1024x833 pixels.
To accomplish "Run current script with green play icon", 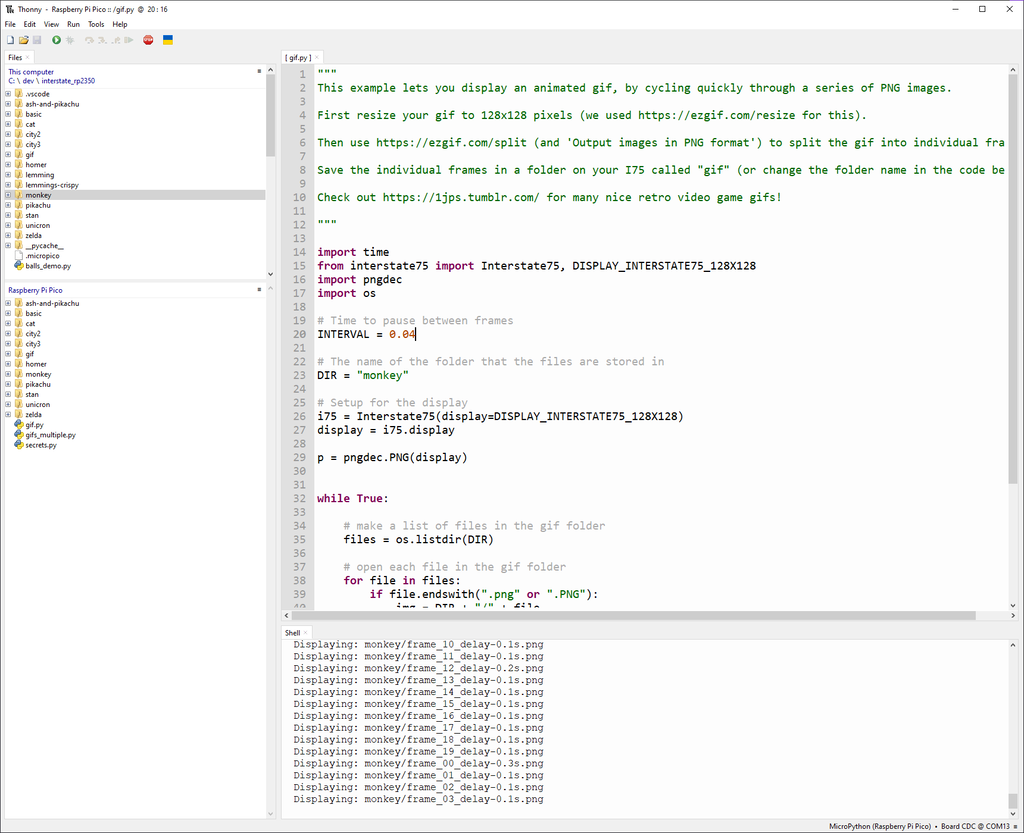I will (56, 40).
